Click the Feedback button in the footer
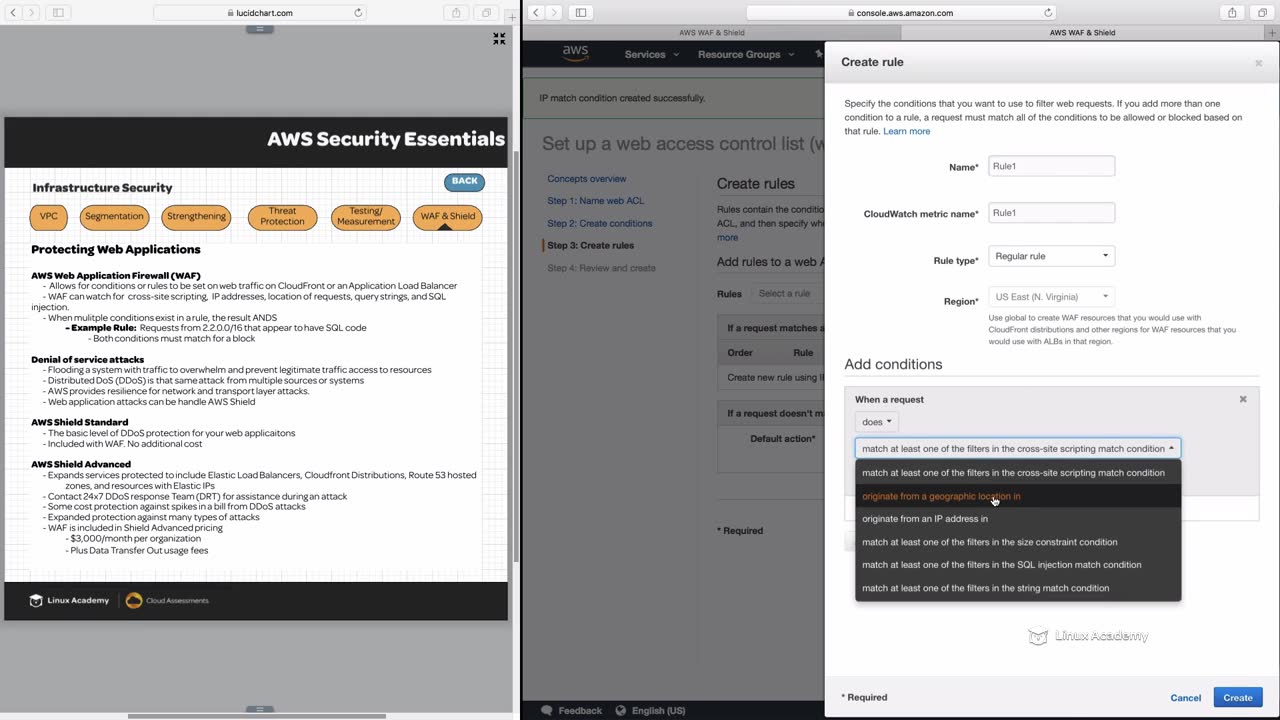 coord(572,711)
